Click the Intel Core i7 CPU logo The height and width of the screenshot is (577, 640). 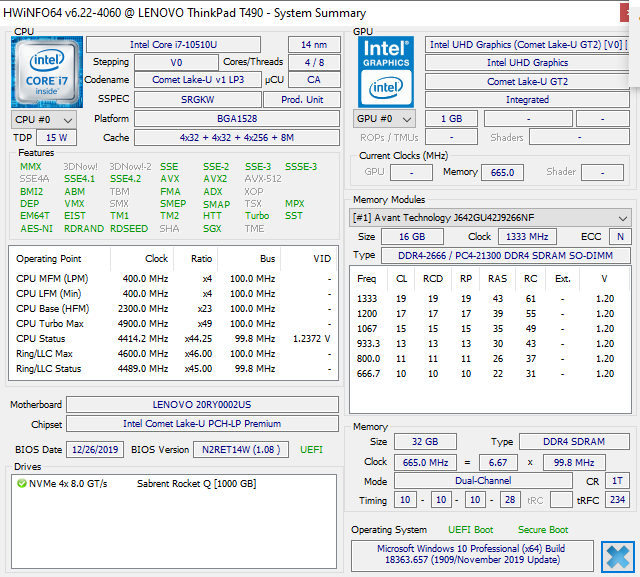coord(47,72)
